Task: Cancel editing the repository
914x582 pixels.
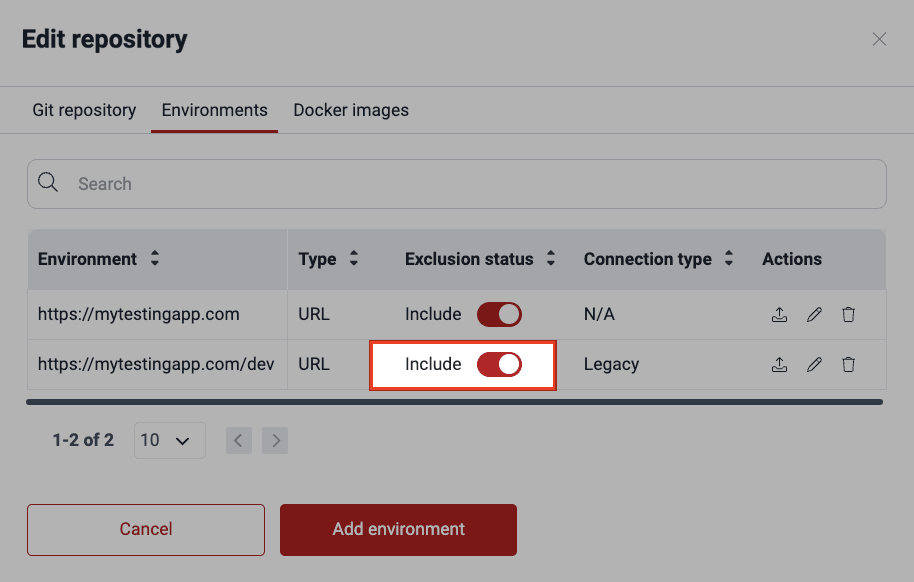Action: 145,530
